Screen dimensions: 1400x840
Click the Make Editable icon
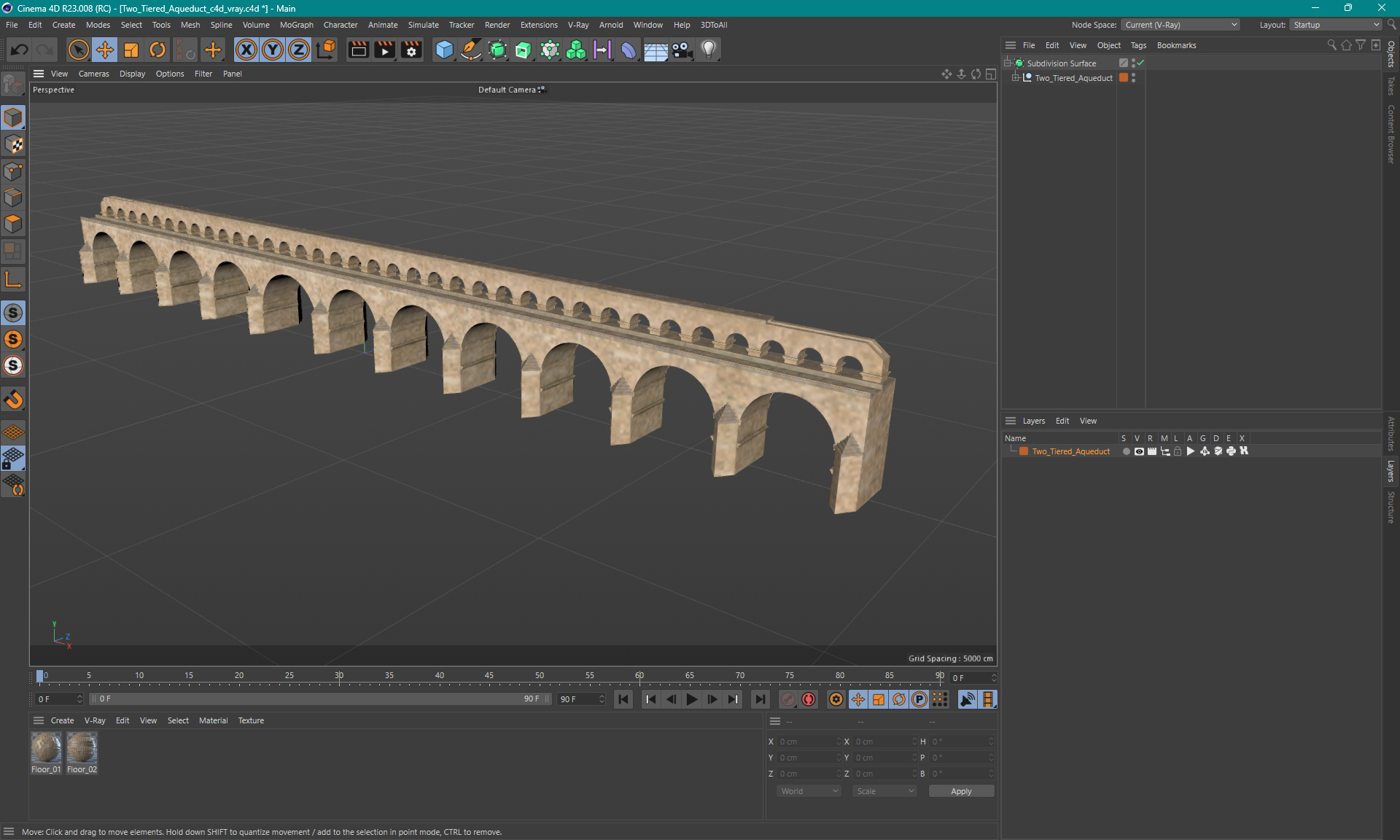13,85
